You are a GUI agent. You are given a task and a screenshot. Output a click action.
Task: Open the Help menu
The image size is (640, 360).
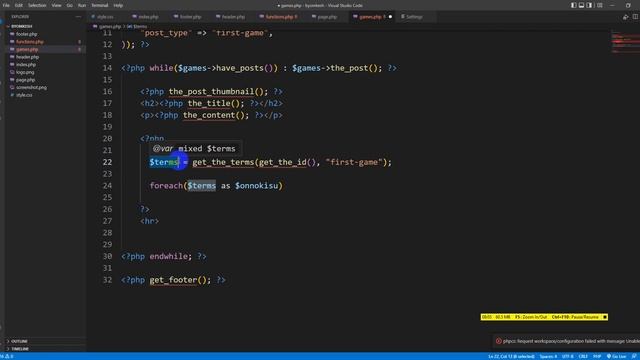point(118,5)
